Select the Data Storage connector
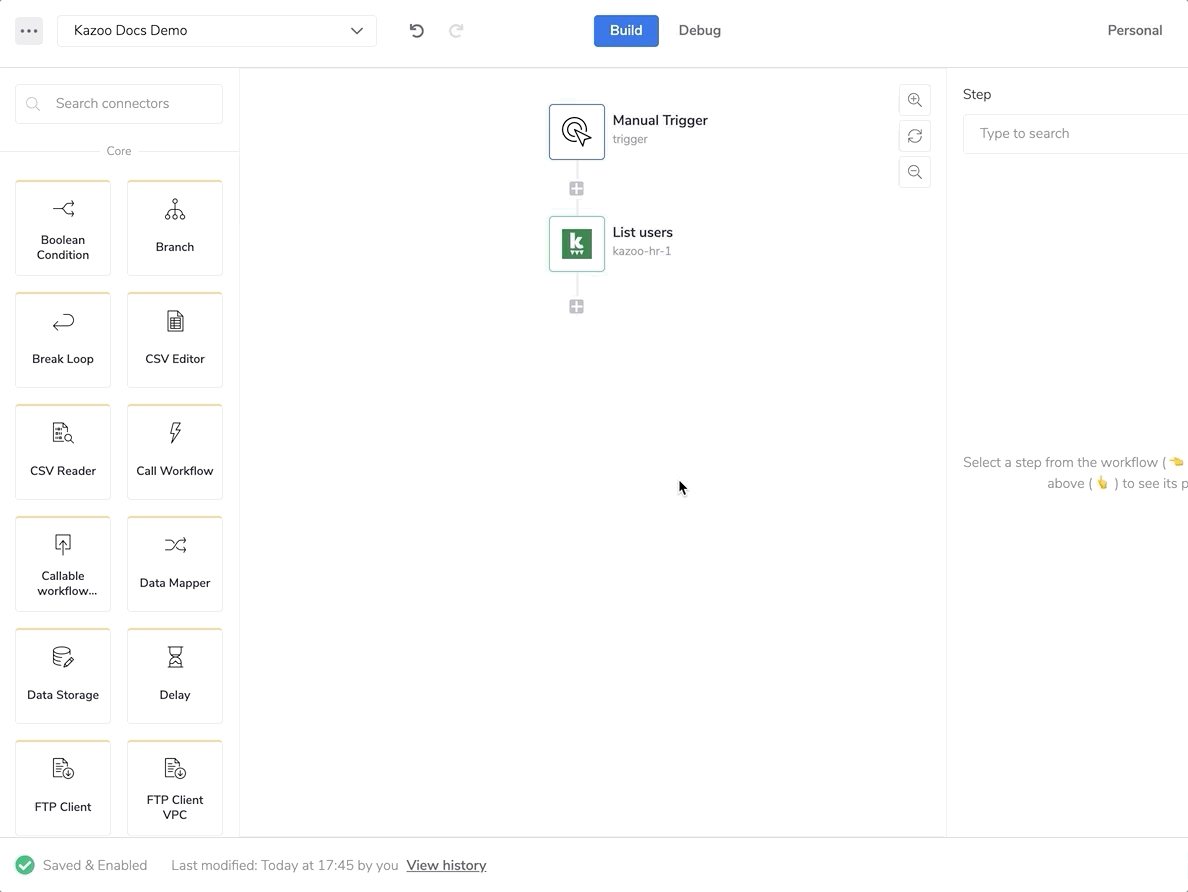This screenshot has height=892, width=1188. point(63,676)
